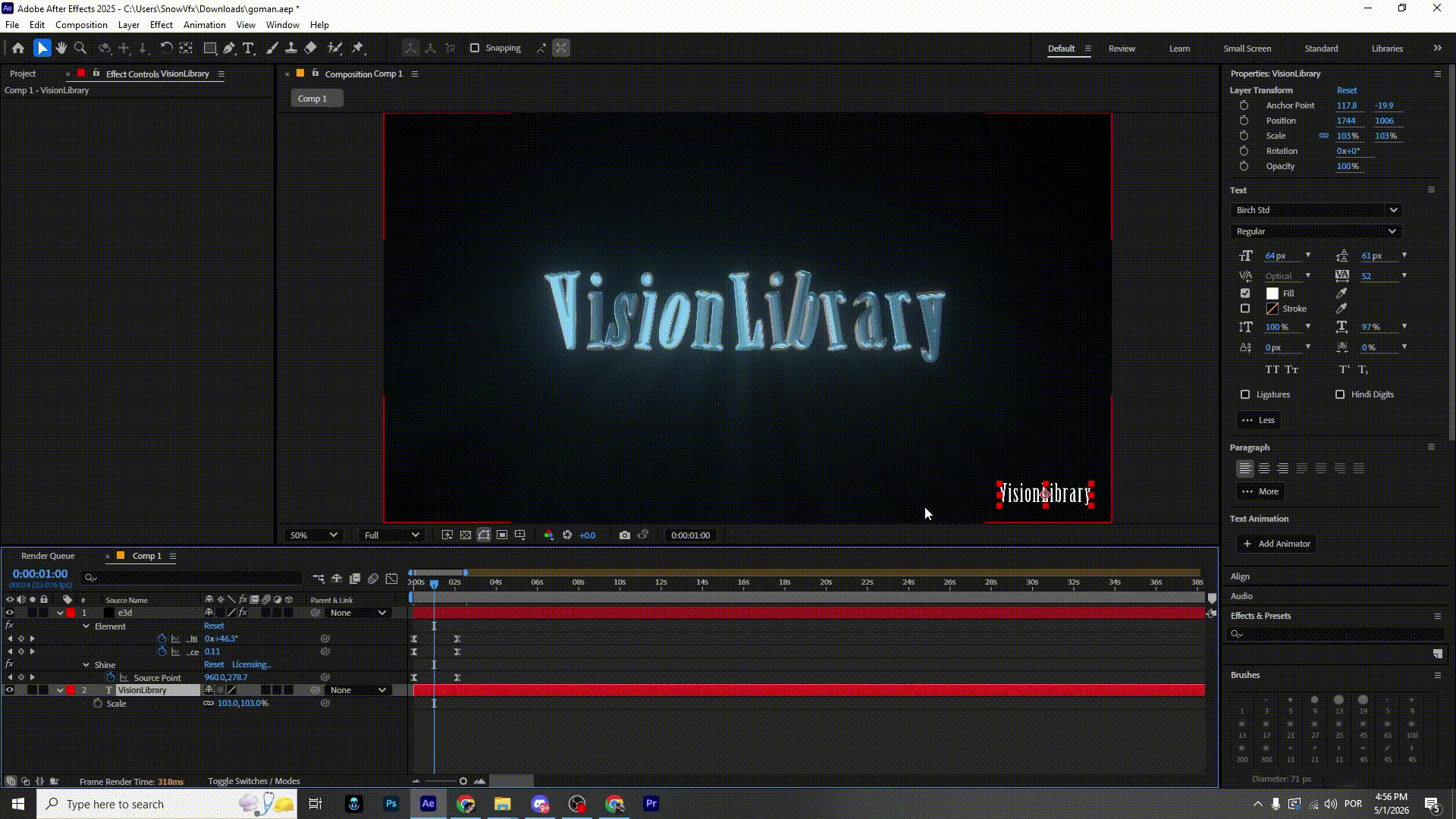The height and width of the screenshot is (819, 1456).
Task: Open the 50% magnification dropdown
Action: click(313, 535)
